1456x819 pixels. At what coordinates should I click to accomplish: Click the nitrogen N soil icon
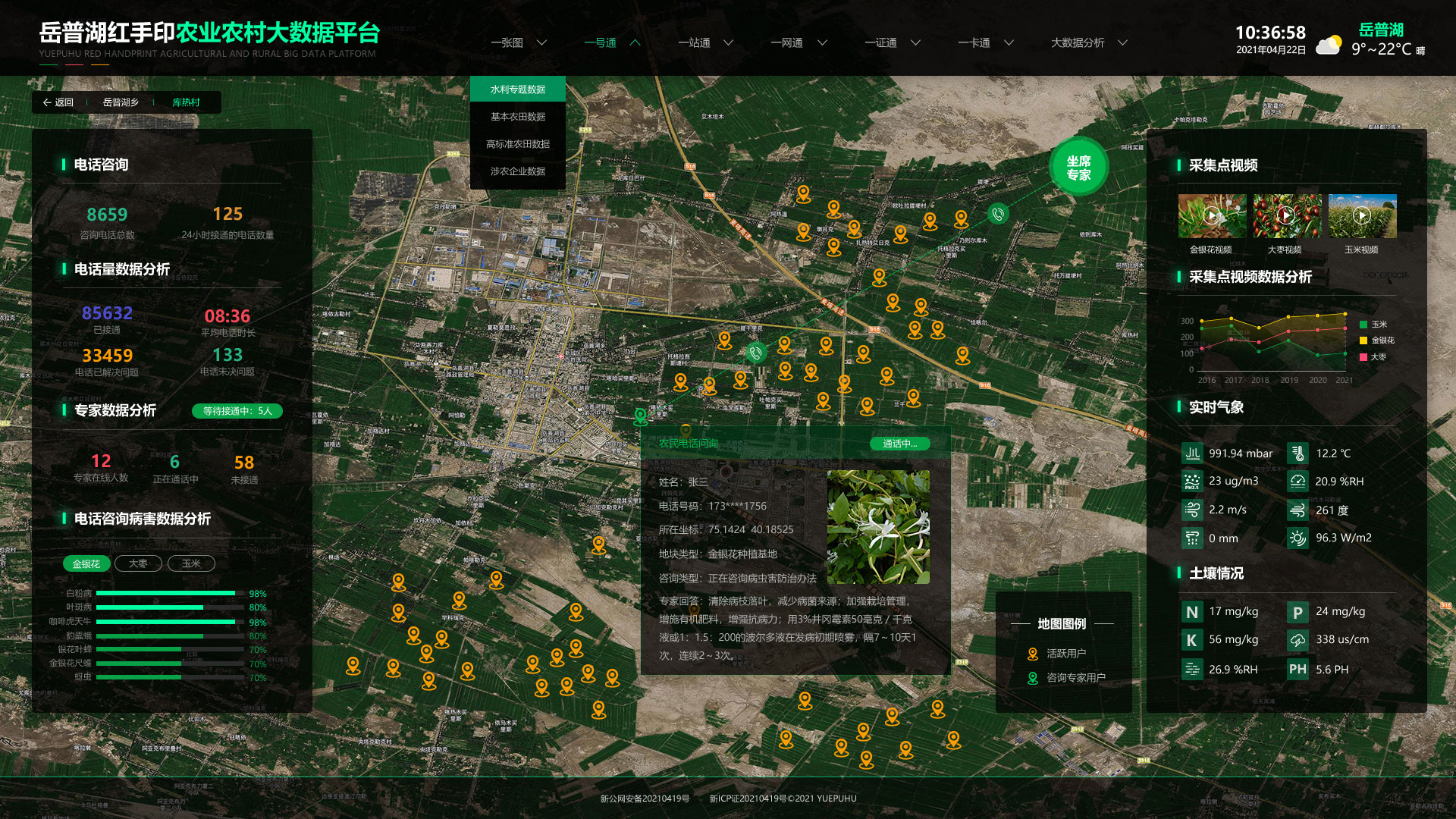point(1192,612)
